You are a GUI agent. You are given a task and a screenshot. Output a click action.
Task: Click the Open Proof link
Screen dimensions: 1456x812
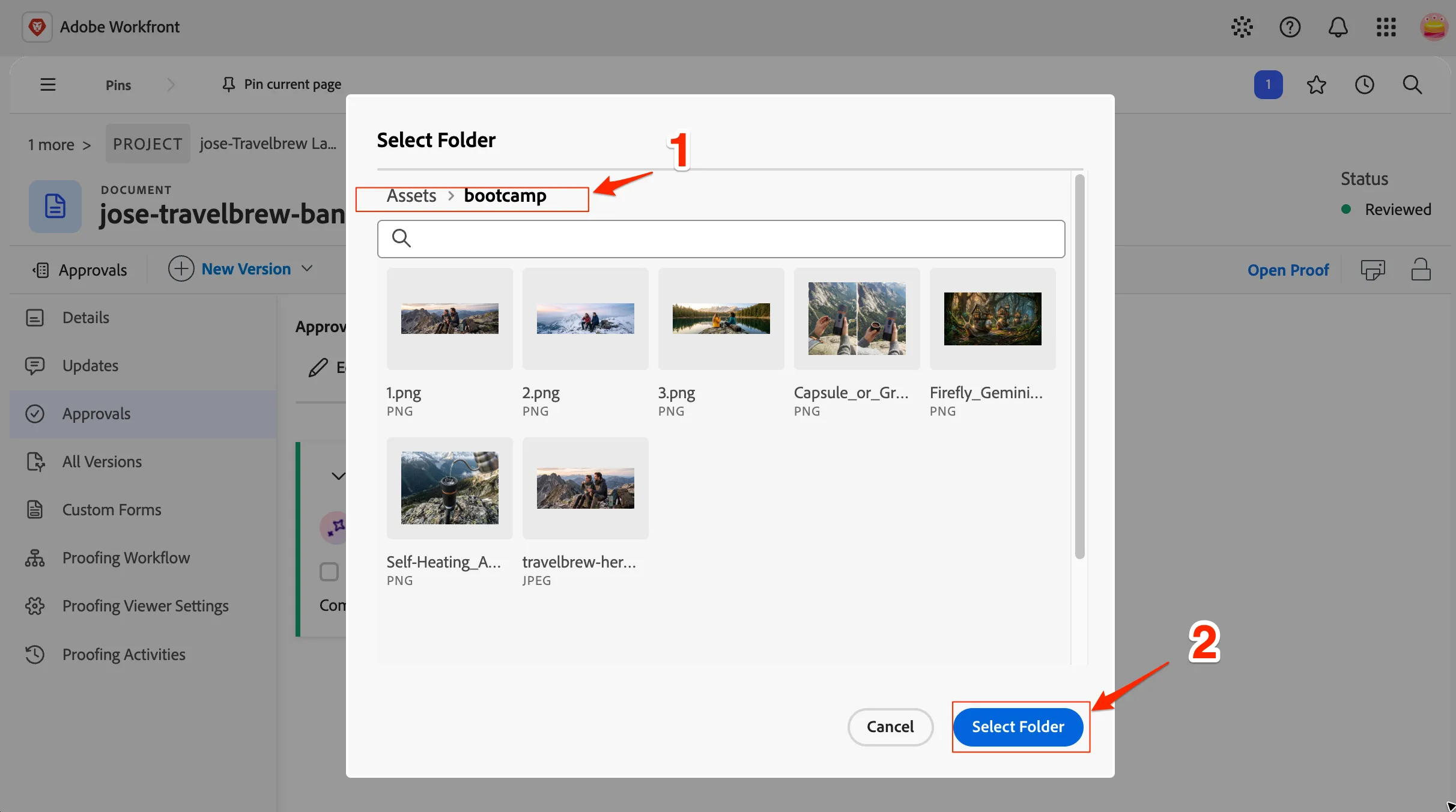coord(1288,270)
